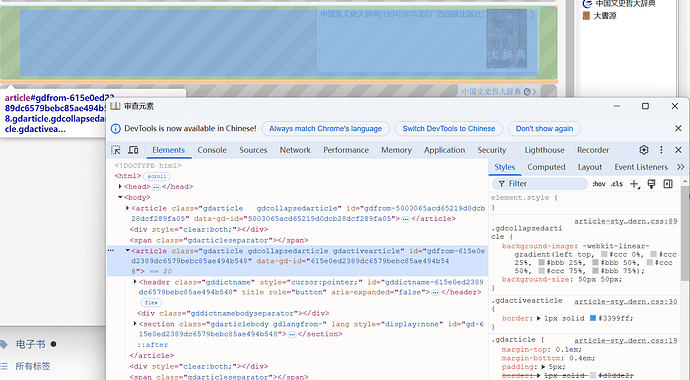Expand the section gdarticlebody node
This screenshot has height=380, width=690.
pos(135,324)
